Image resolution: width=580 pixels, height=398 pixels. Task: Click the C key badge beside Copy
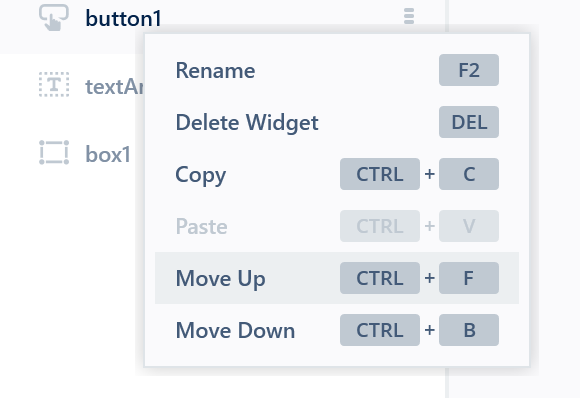click(469, 174)
